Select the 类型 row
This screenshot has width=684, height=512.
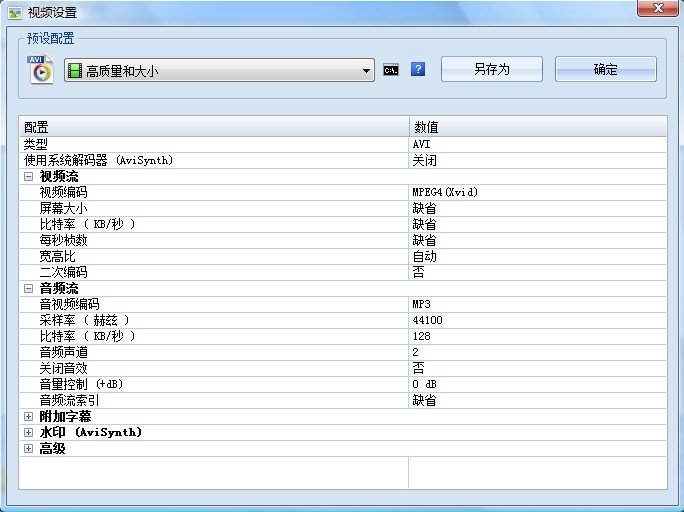click(343, 144)
